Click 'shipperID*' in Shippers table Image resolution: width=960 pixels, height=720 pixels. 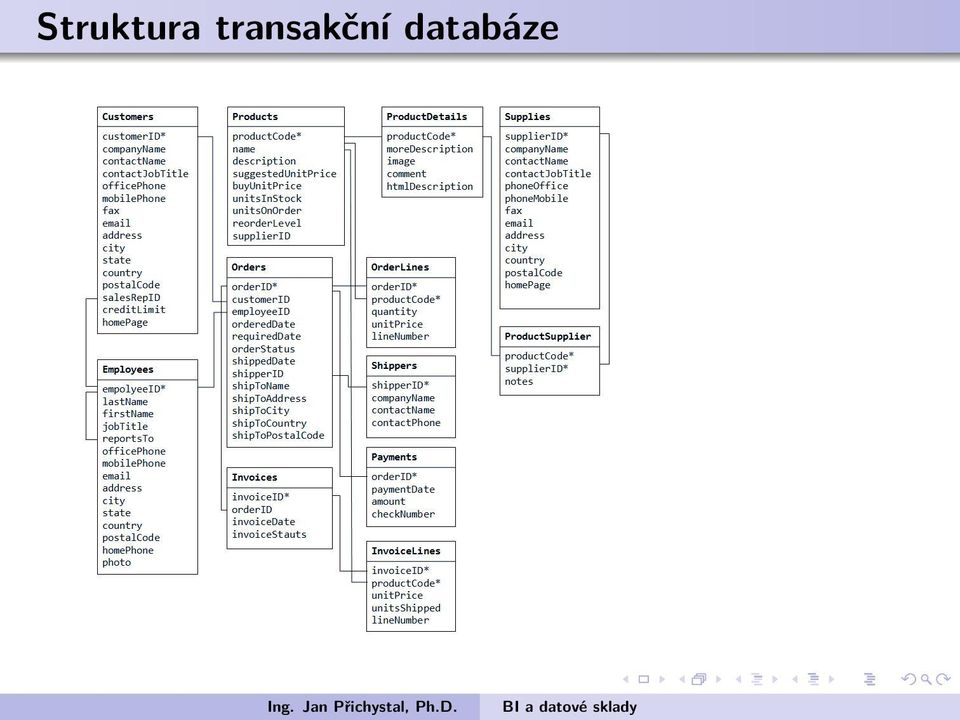coord(400,385)
